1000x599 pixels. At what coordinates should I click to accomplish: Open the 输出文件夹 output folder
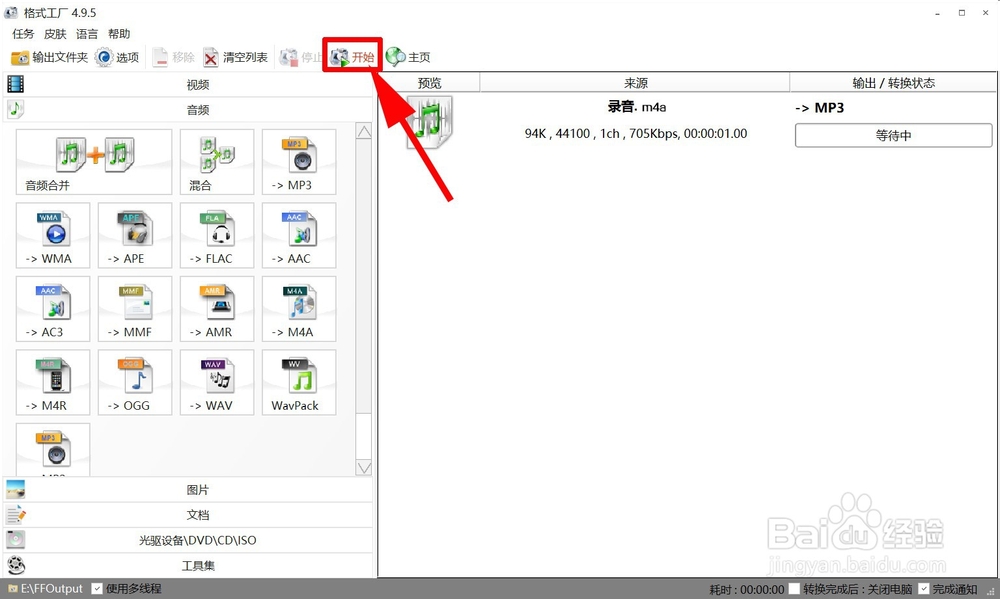point(49,57)
